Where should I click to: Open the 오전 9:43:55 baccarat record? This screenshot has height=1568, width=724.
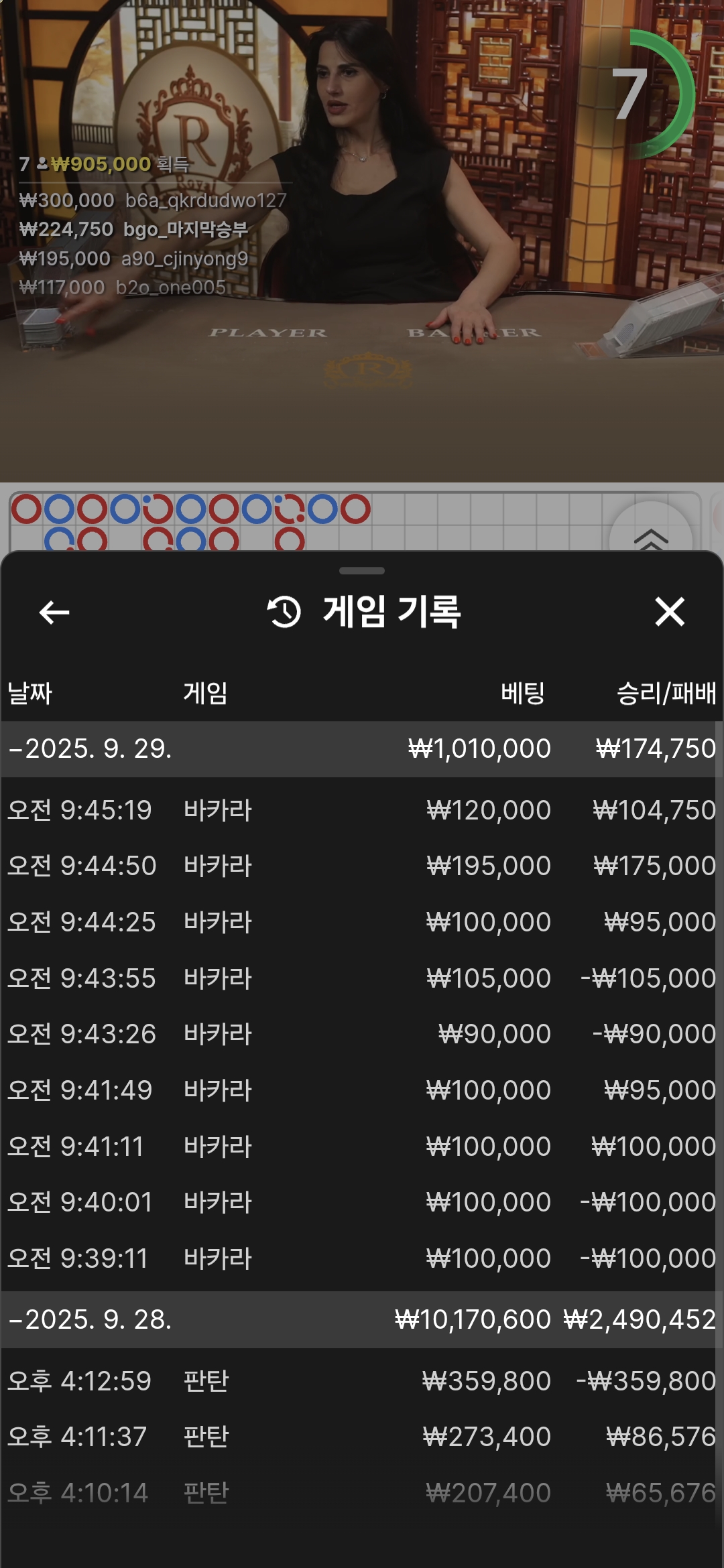(362, 978)
